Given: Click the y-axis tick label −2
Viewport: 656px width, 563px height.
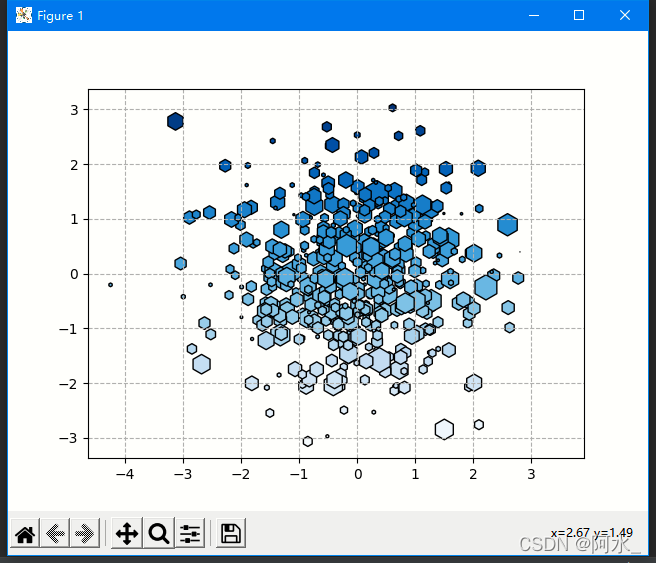Looking at the screenshot, I should (x=69, y=384).
